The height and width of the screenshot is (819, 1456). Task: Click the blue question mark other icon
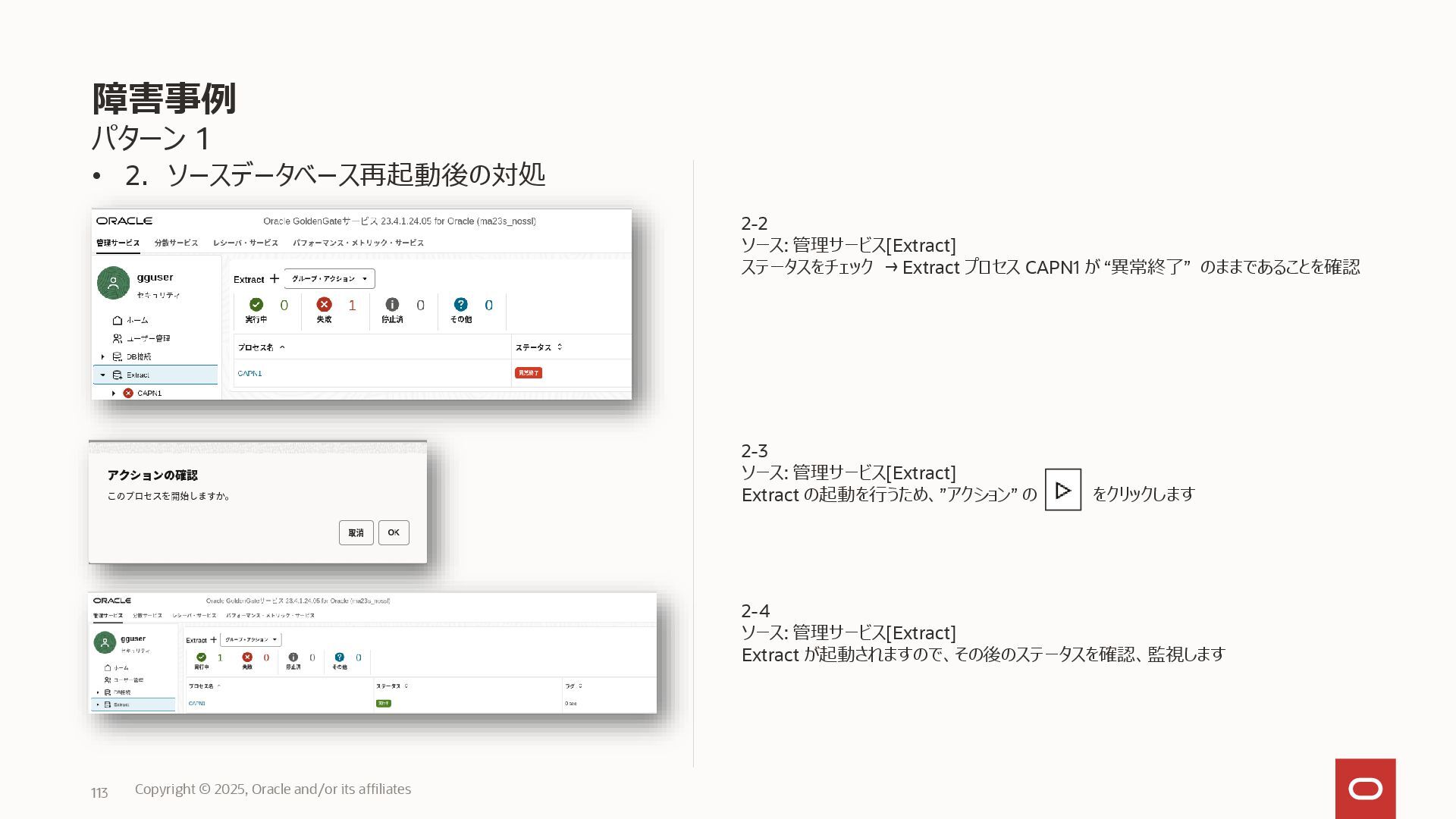coord(460,305)
